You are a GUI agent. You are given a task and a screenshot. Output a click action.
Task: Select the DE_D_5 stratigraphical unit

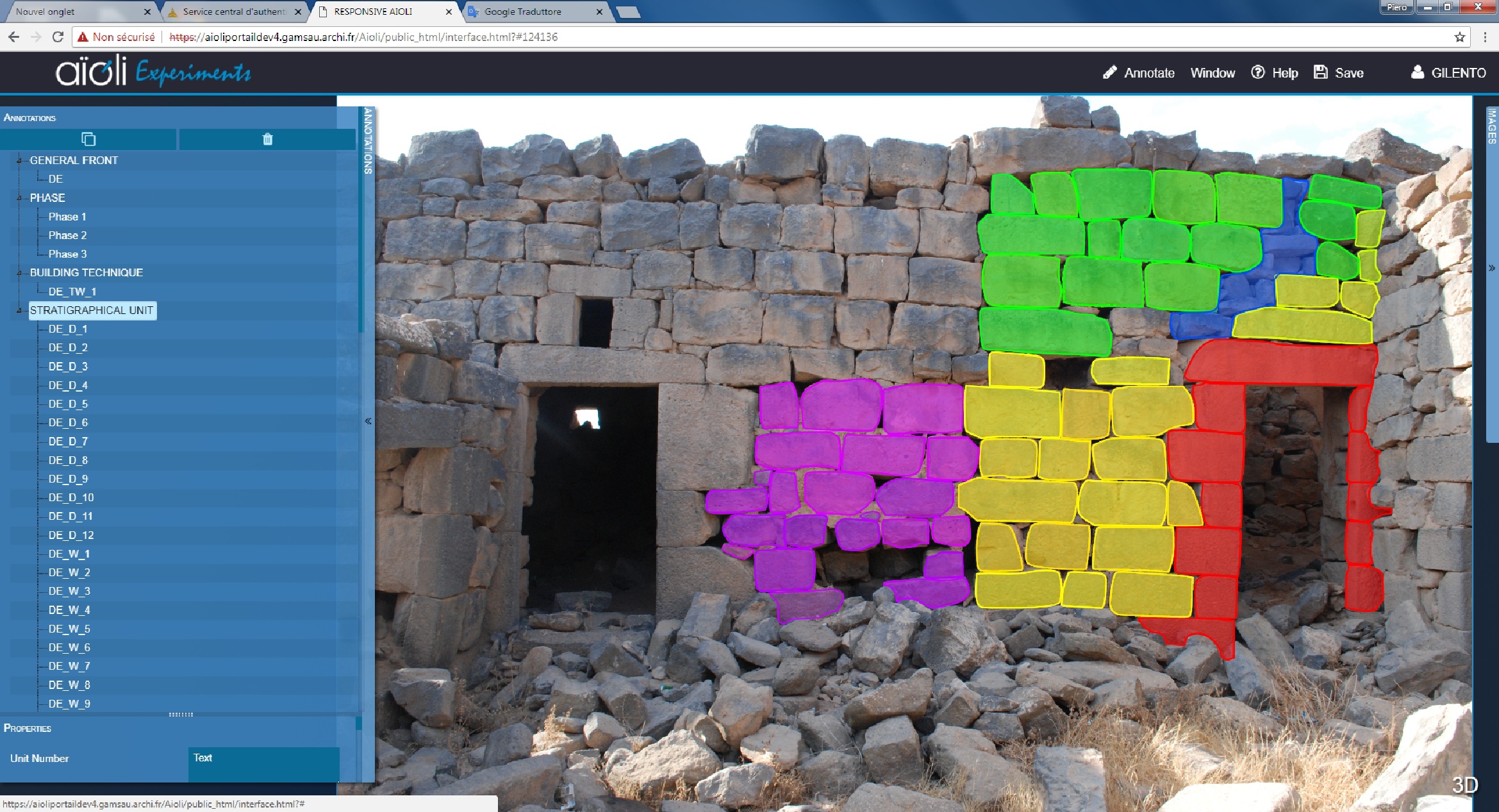(x=68, y=404)
